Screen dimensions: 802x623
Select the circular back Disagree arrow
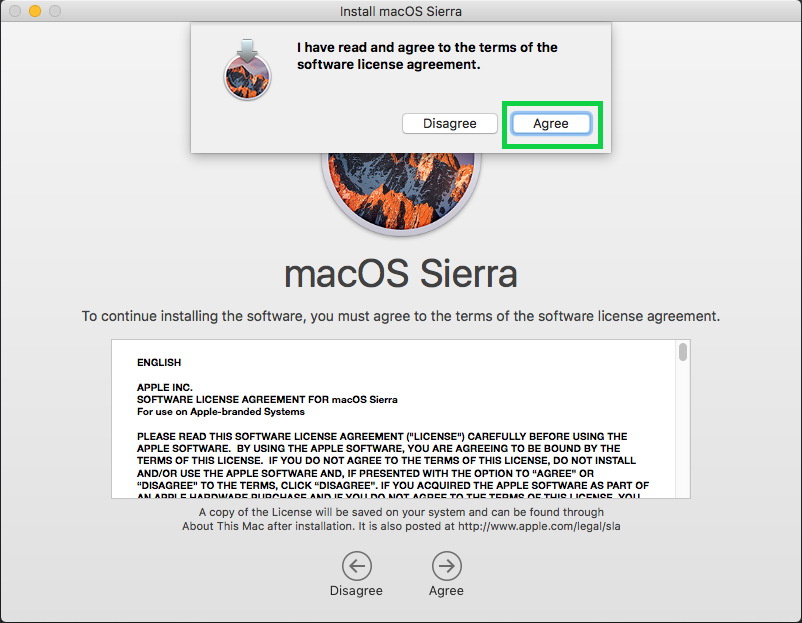pos(356,566)
